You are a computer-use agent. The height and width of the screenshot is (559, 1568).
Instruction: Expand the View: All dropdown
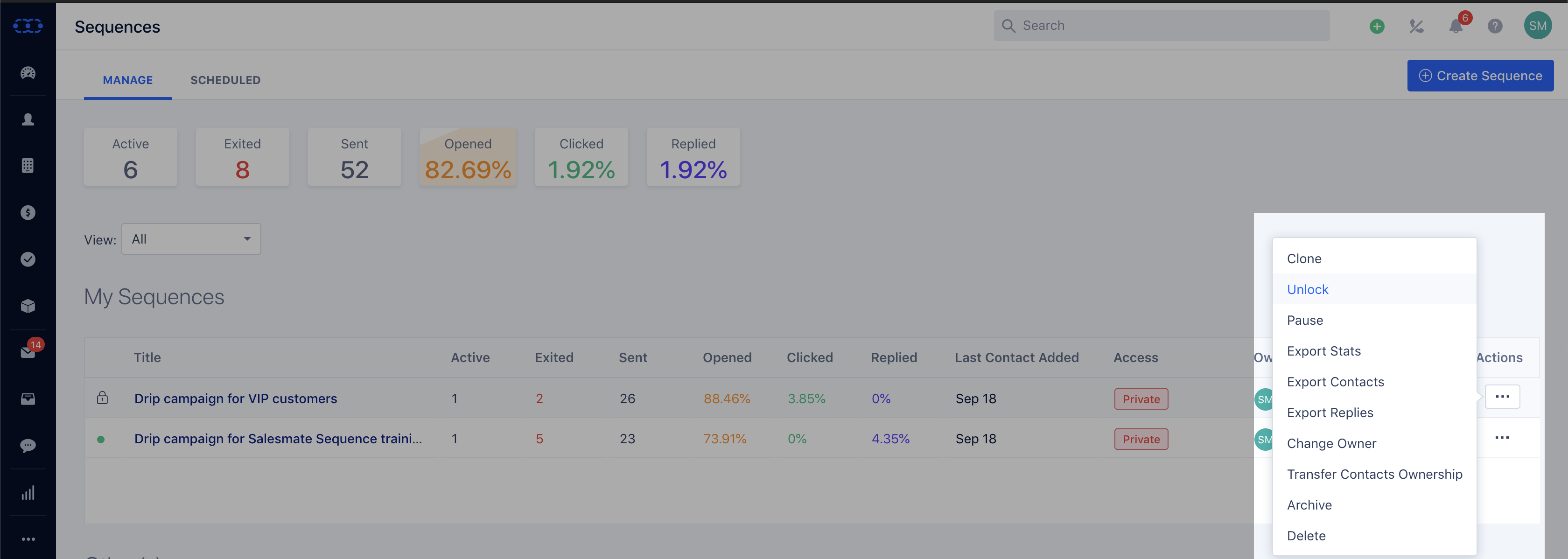pos(190,239)
